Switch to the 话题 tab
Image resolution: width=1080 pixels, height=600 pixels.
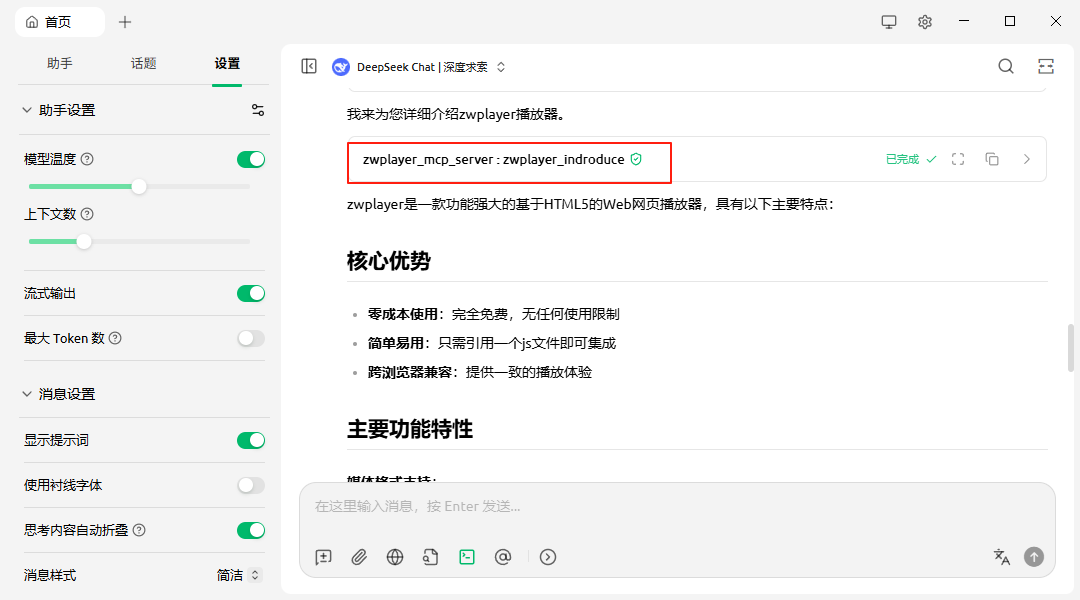pyautogui.click(x=143, y=63)
